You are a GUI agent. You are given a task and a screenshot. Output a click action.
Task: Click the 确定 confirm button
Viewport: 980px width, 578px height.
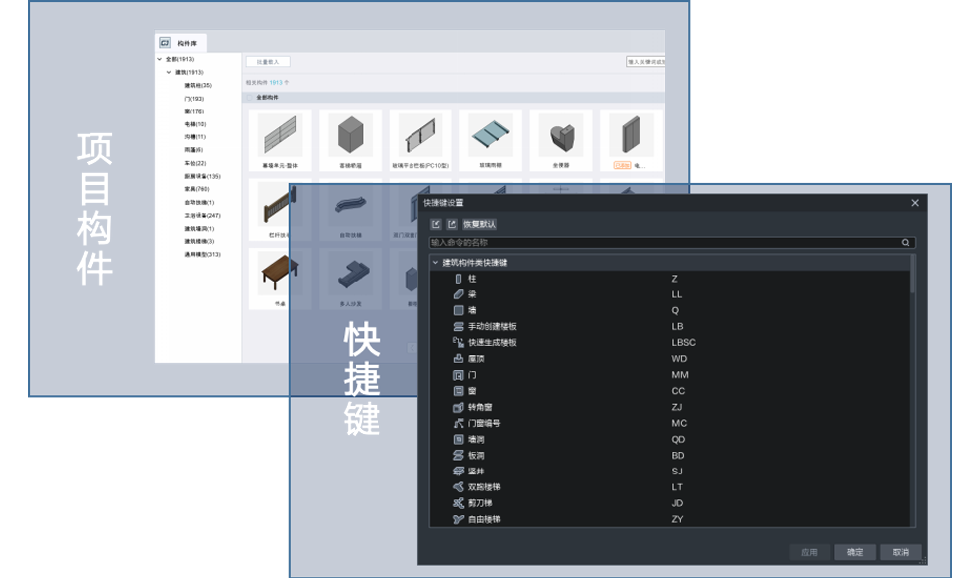[855, 552]
